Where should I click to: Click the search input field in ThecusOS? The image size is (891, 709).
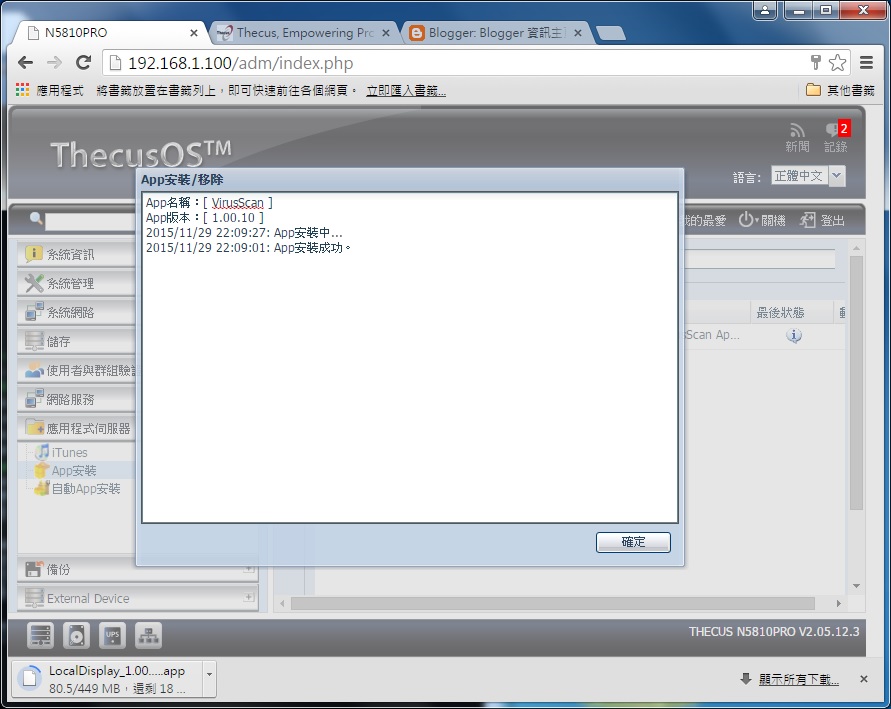(91, 221)
